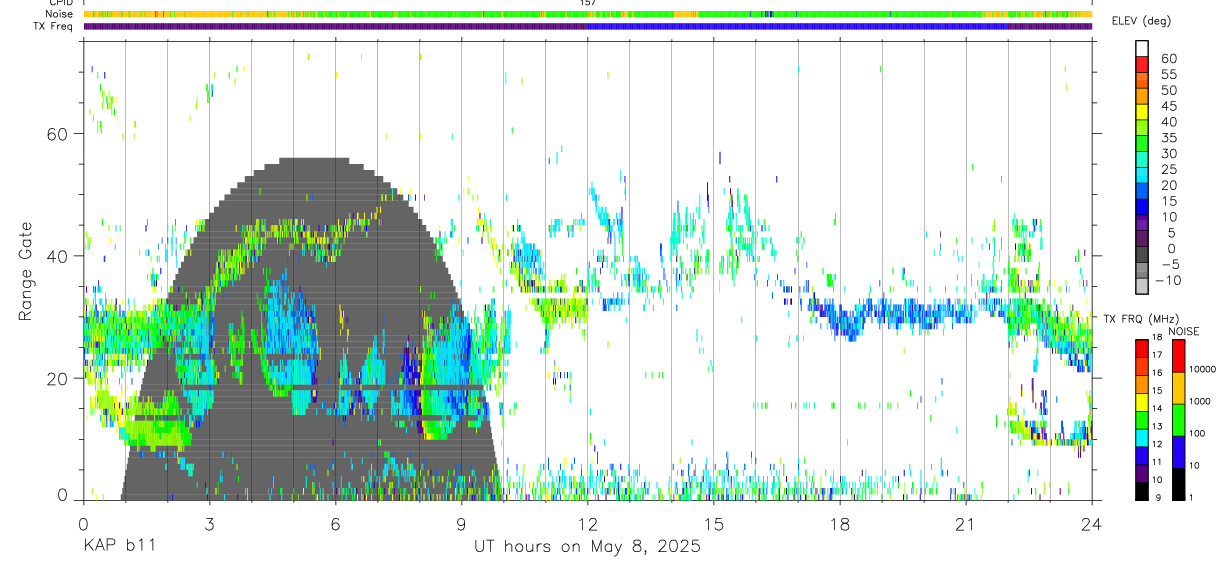The height and width of the screenshot is (567, 1228).
Task: Click the x-axis tick label '9'
Action: pos(461,524)
